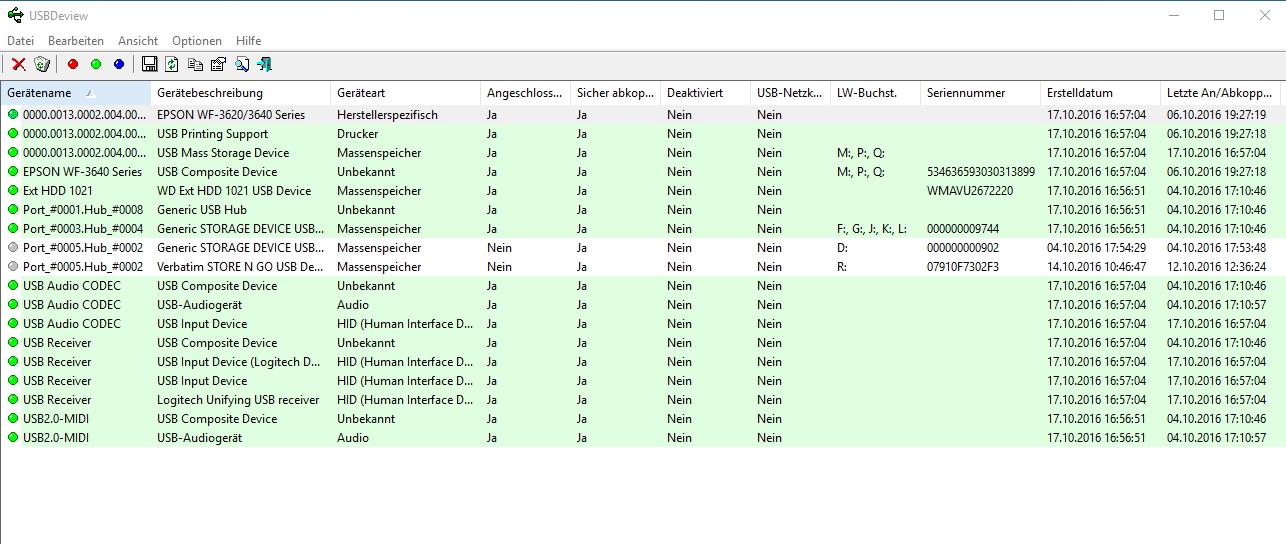The image size is (1286, 544).
Task: Click the refresh list toolbar icon
Action: [172, 64]
